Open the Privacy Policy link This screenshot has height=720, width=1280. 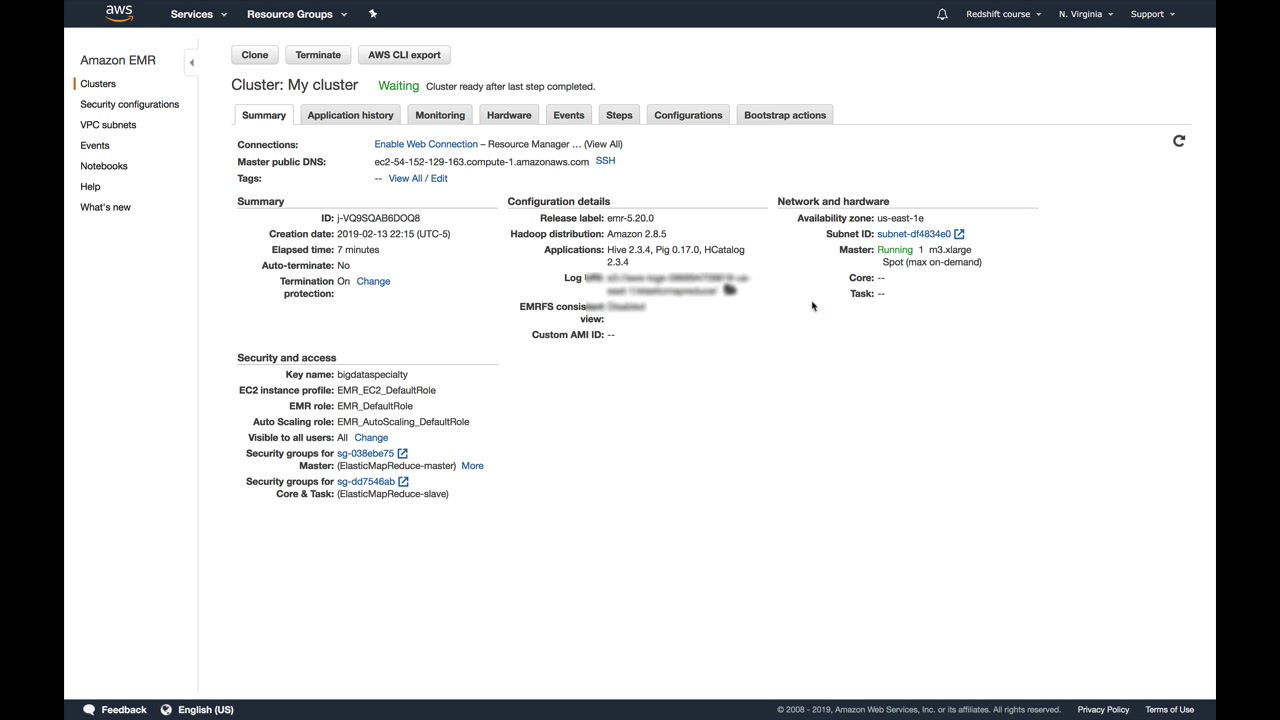(x=1103, y=710)
